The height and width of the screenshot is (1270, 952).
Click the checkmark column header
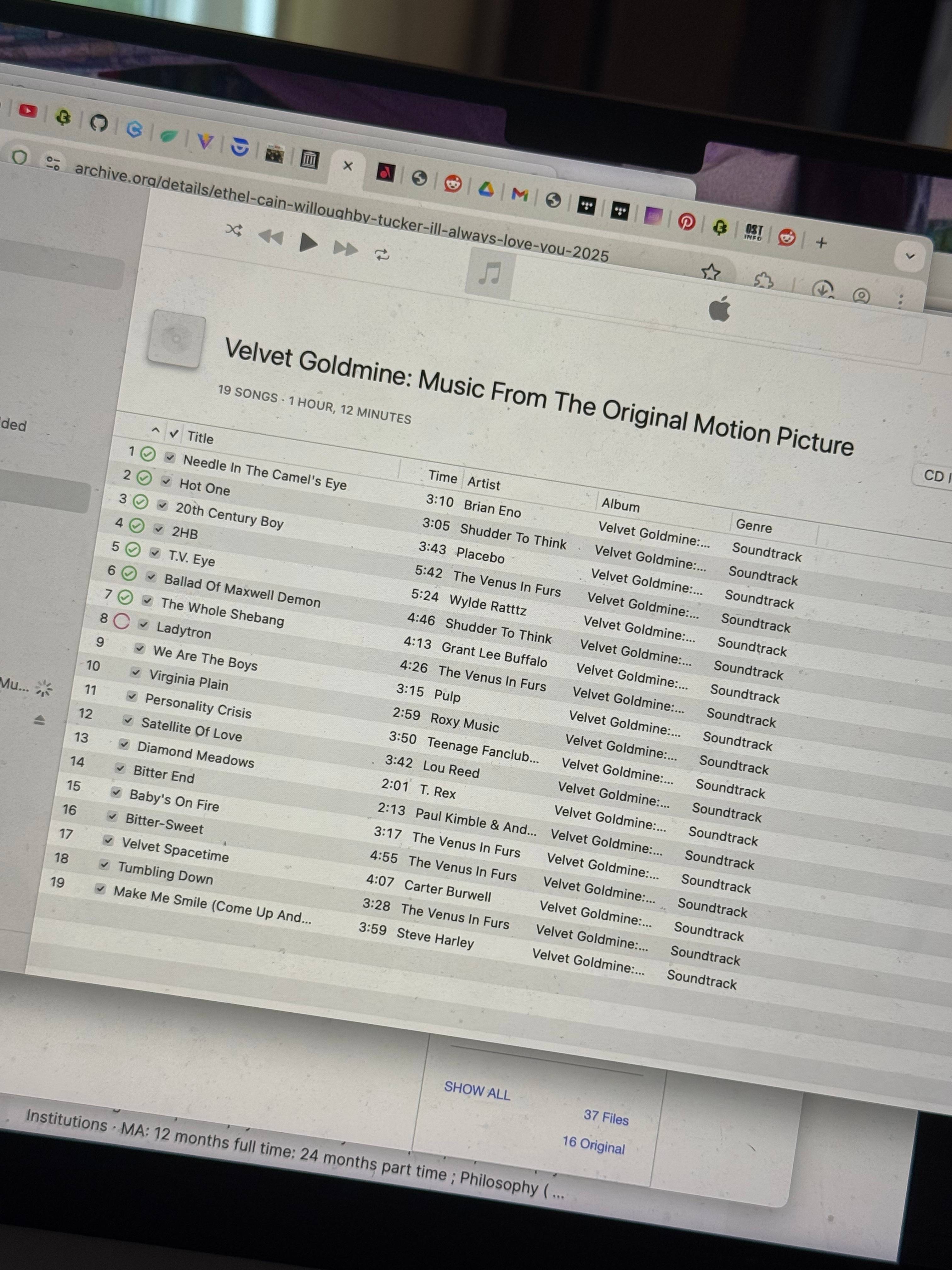(174, 433)
